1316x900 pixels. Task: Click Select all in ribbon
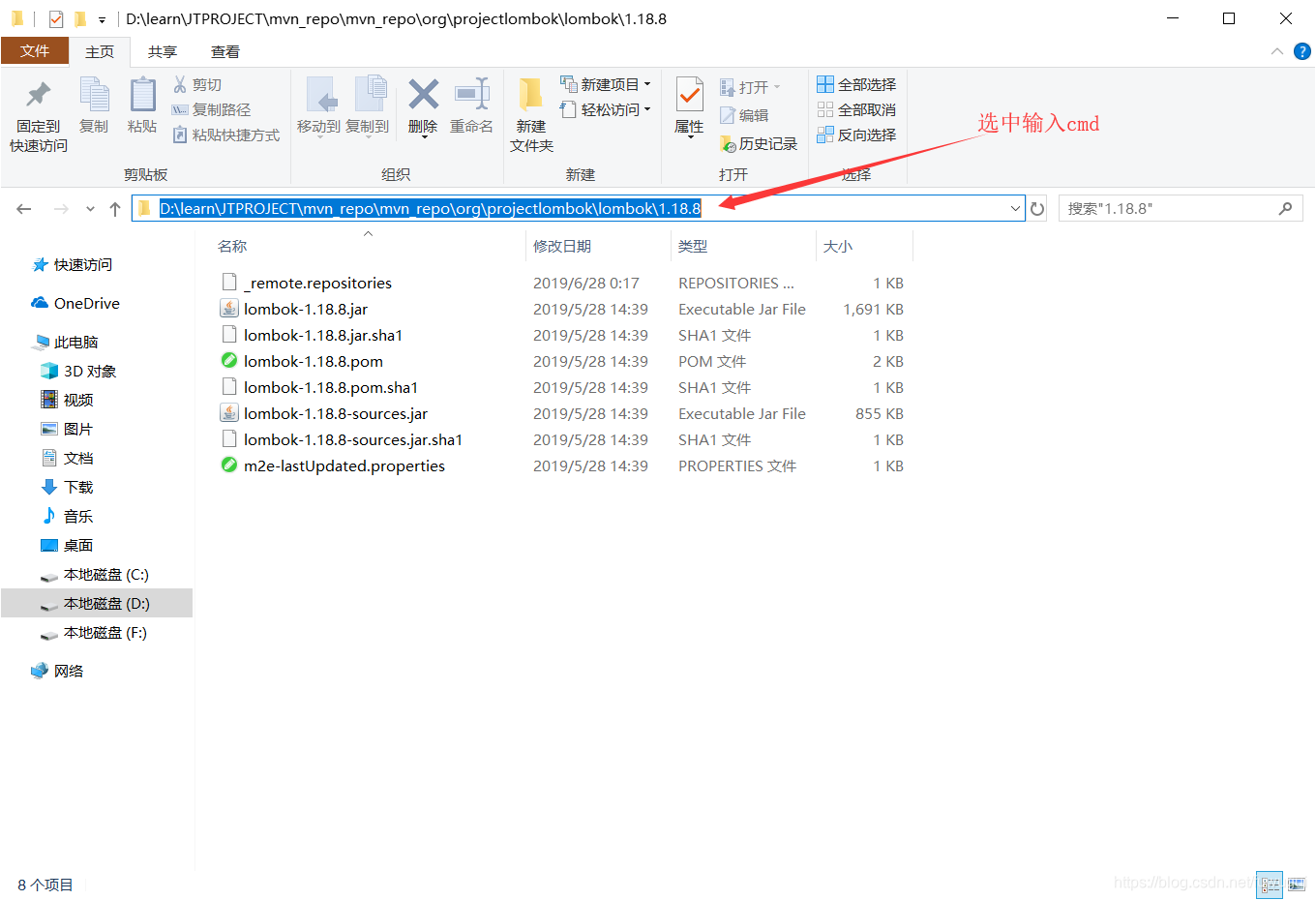[856, 85]
